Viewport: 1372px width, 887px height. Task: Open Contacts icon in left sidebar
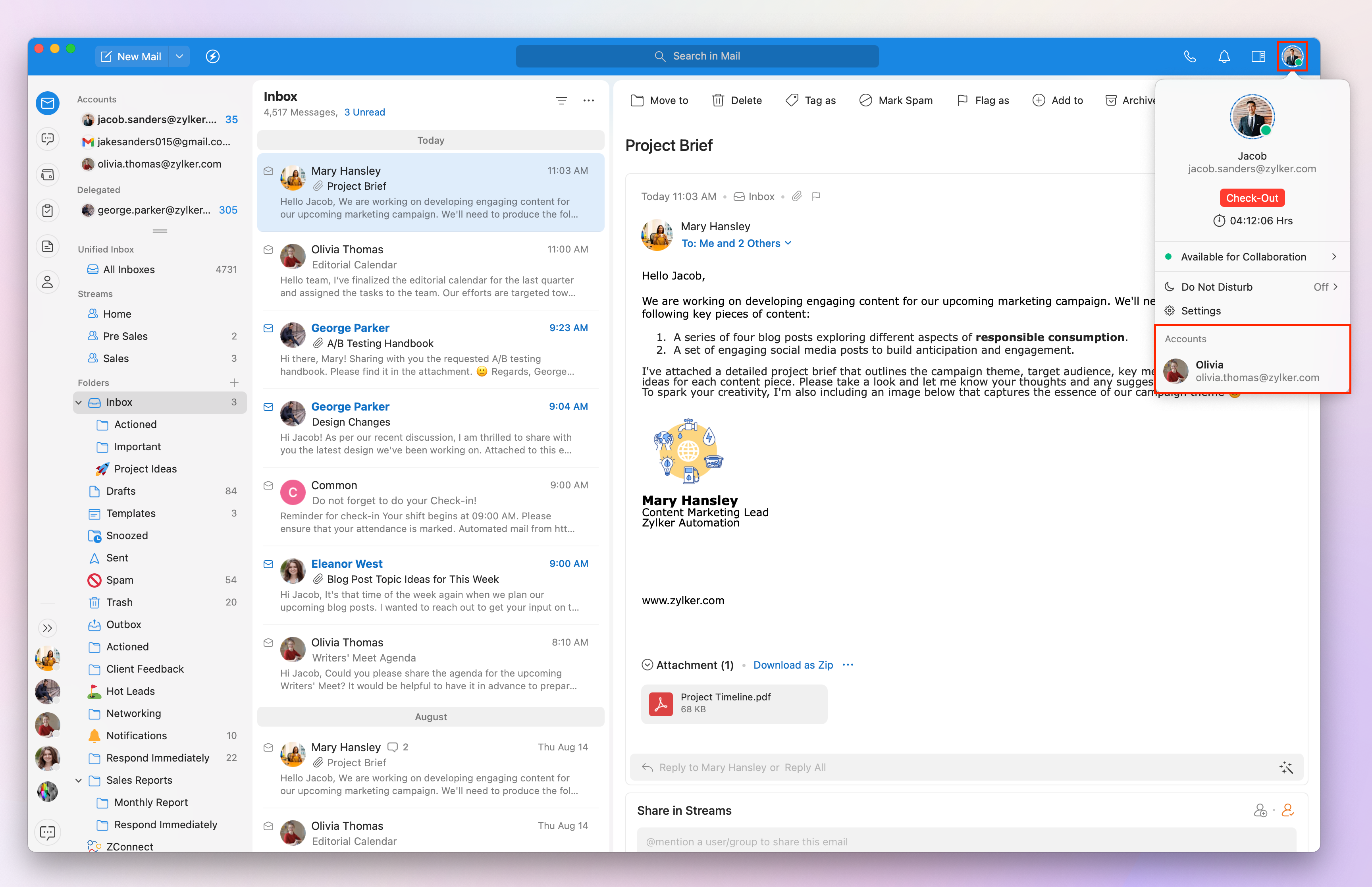click(48, 282)
